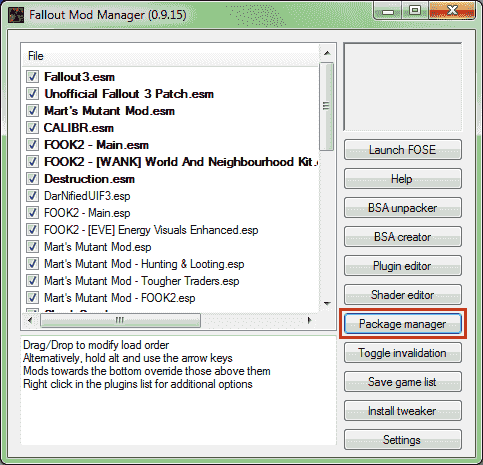This screenshot has height=465, width=483.
Task: Open the Plugin editor
Action: 403,266
